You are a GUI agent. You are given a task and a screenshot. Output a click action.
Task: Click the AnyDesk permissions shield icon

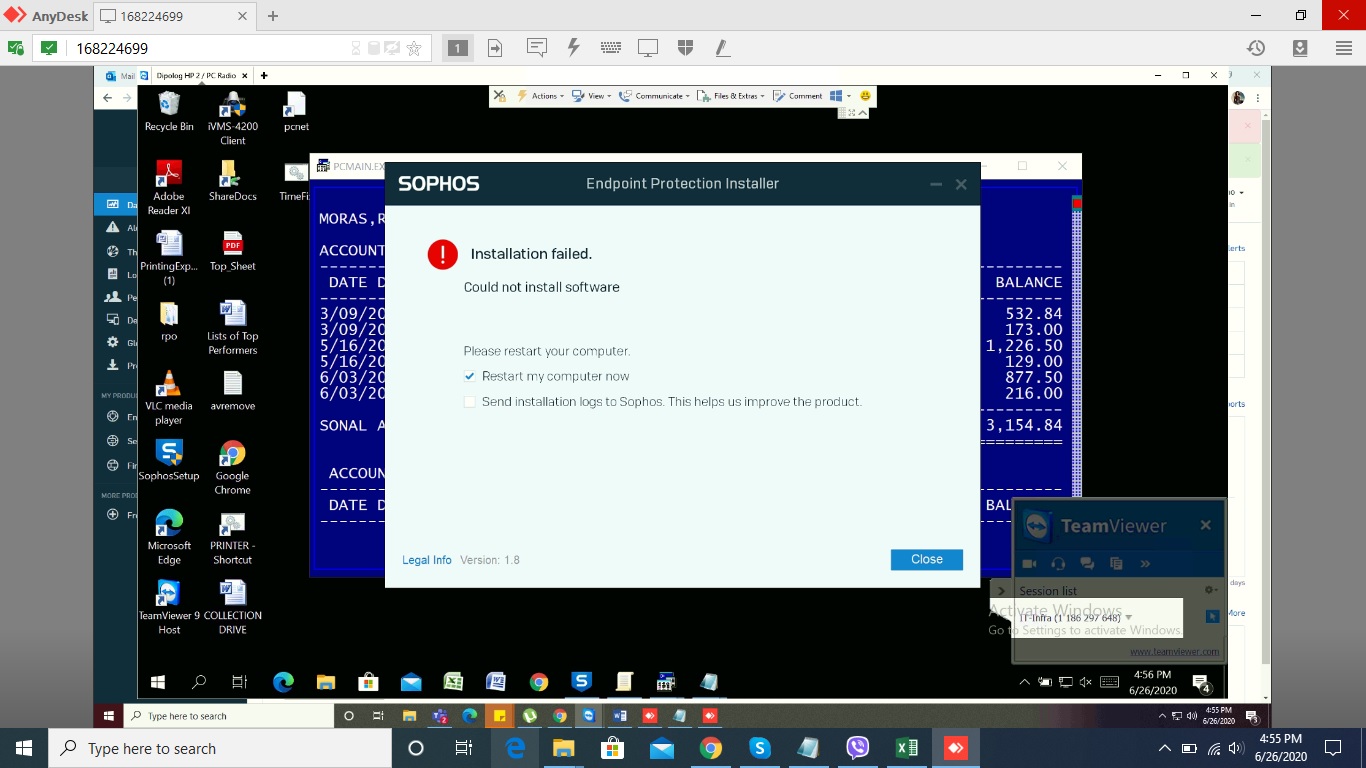[685, 48]
